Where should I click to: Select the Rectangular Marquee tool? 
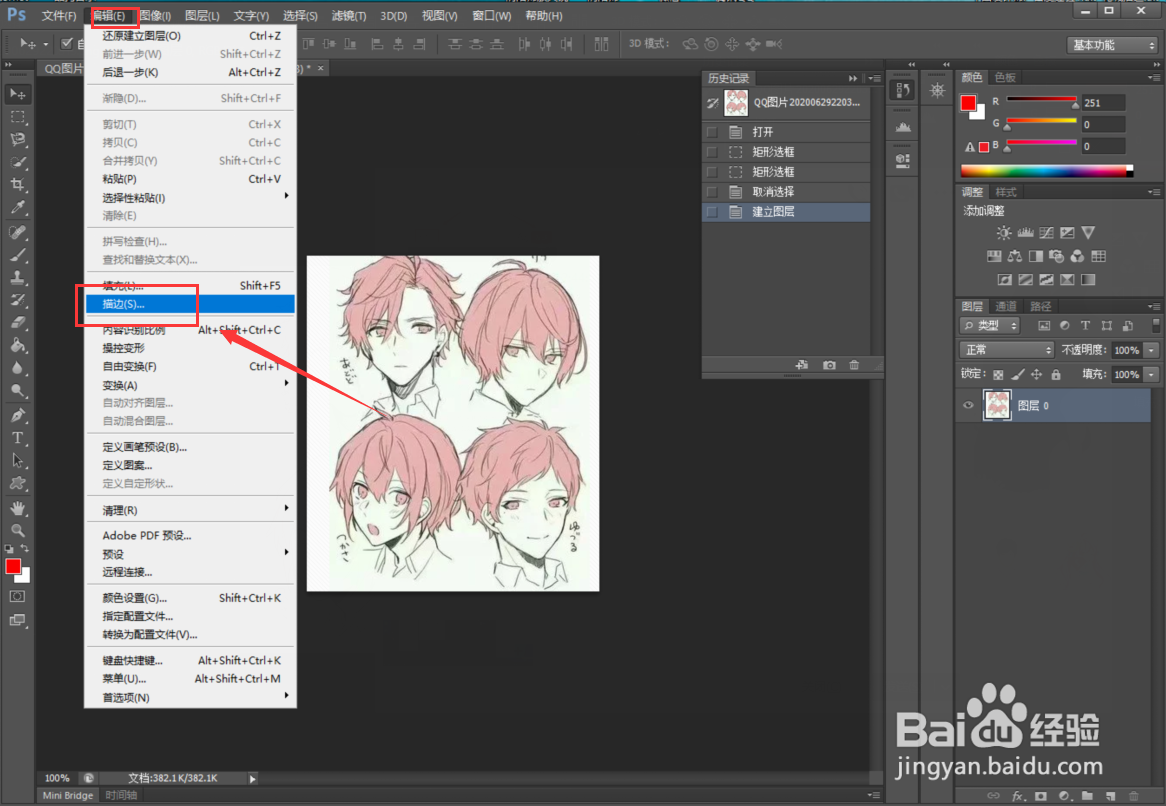tap(17, 117)
